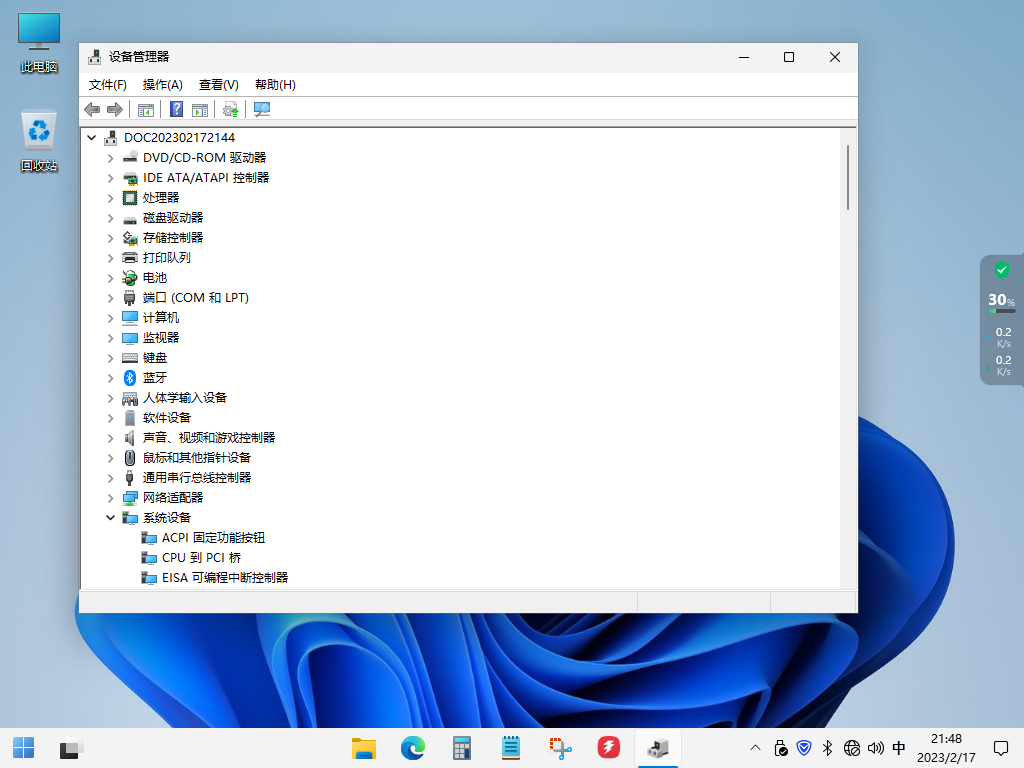Image resolution: width=1024 pixels, height=768 pixels.
Task: Select 通用串行总线控制器 label
Action: (x=197, y=478)
